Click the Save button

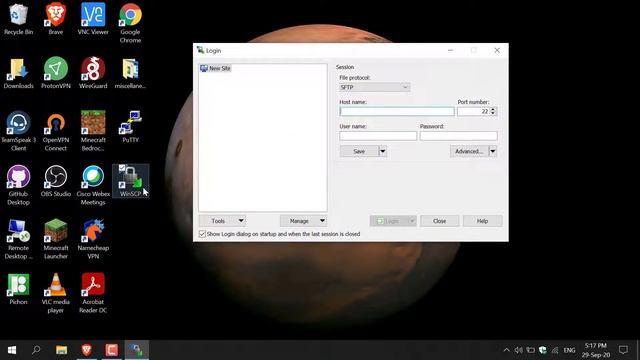tap(359, 151)
